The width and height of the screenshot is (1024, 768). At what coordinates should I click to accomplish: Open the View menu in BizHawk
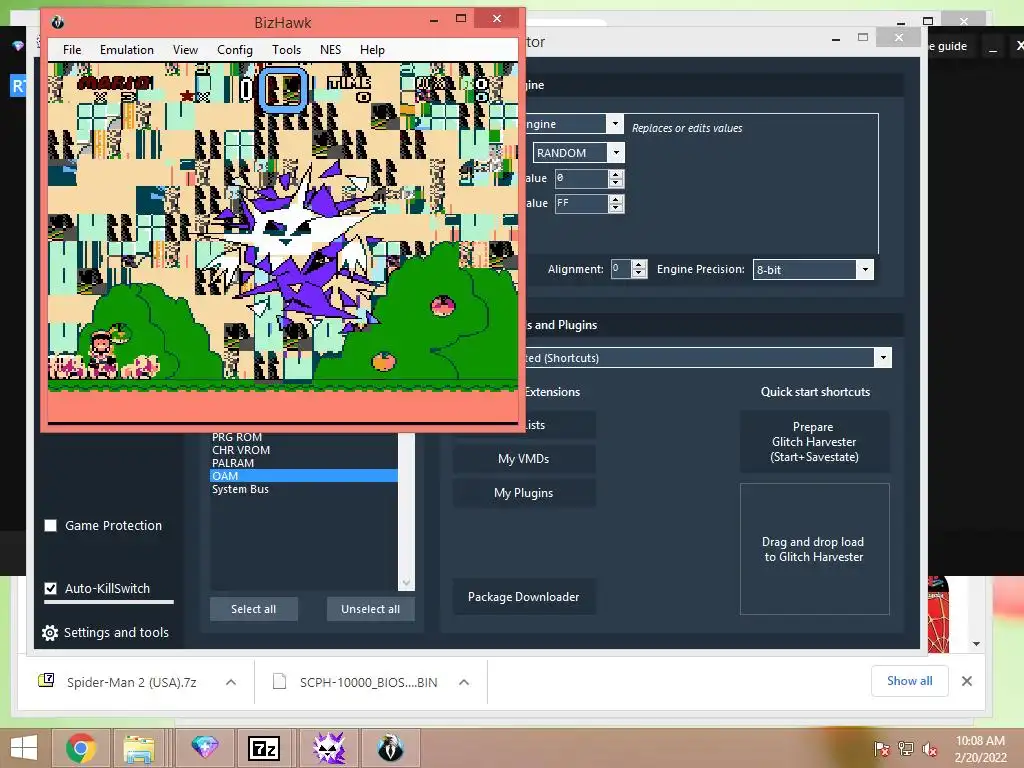click(x=185, y=50)
